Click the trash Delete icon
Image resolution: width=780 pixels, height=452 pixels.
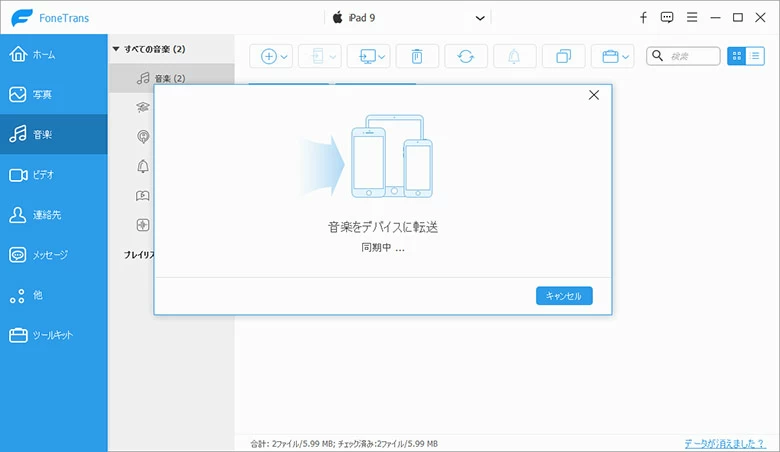click(x=417, y=57)
